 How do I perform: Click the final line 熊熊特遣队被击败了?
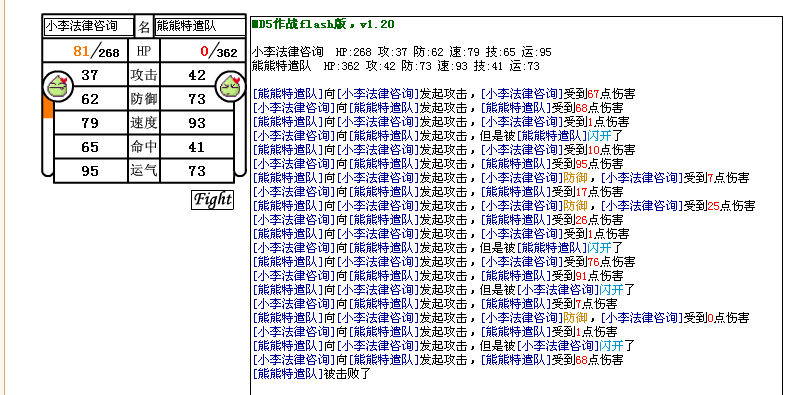(x=311, y=374)
